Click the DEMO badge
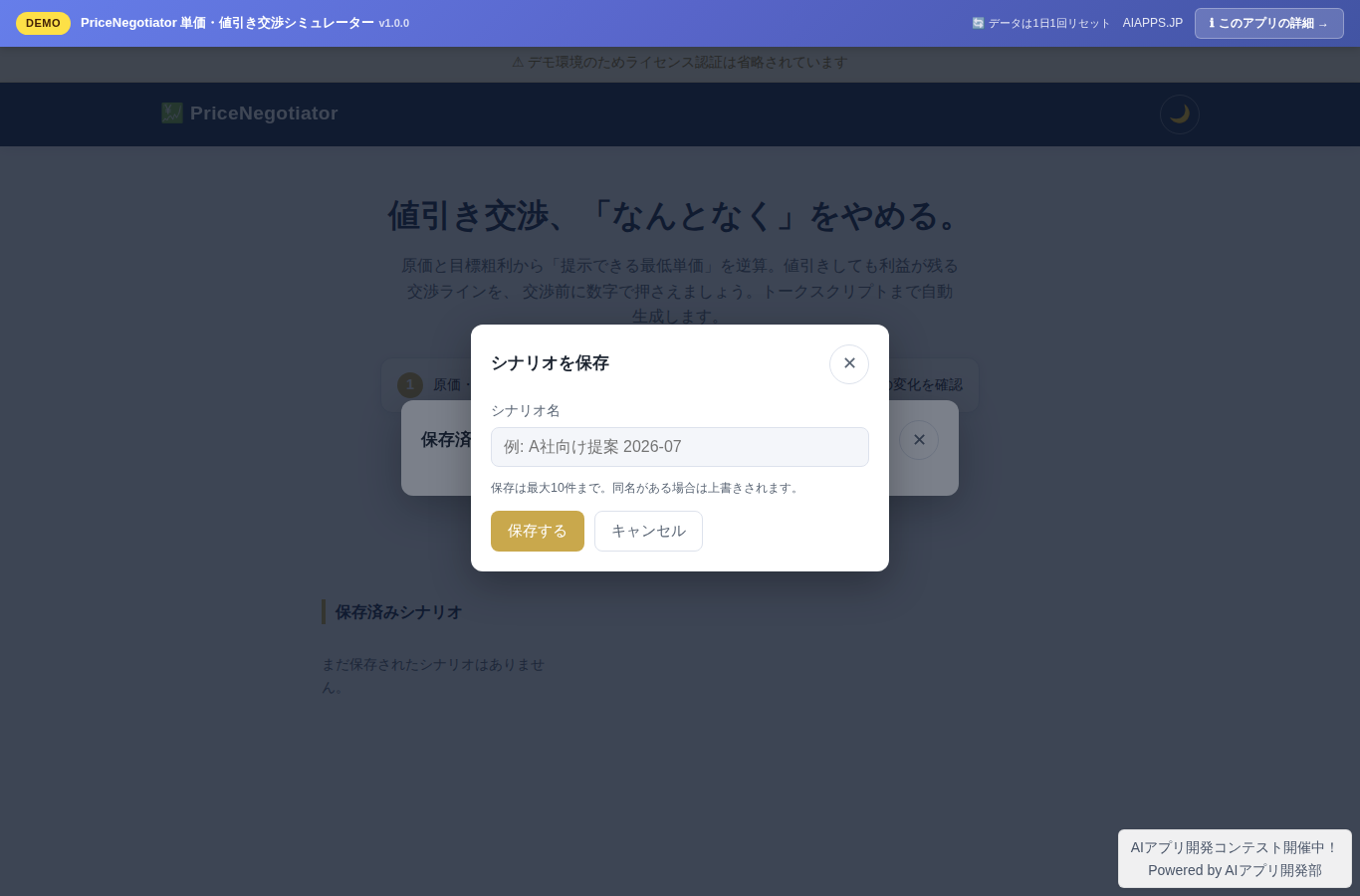1360x896 pixels. point(43,23)
